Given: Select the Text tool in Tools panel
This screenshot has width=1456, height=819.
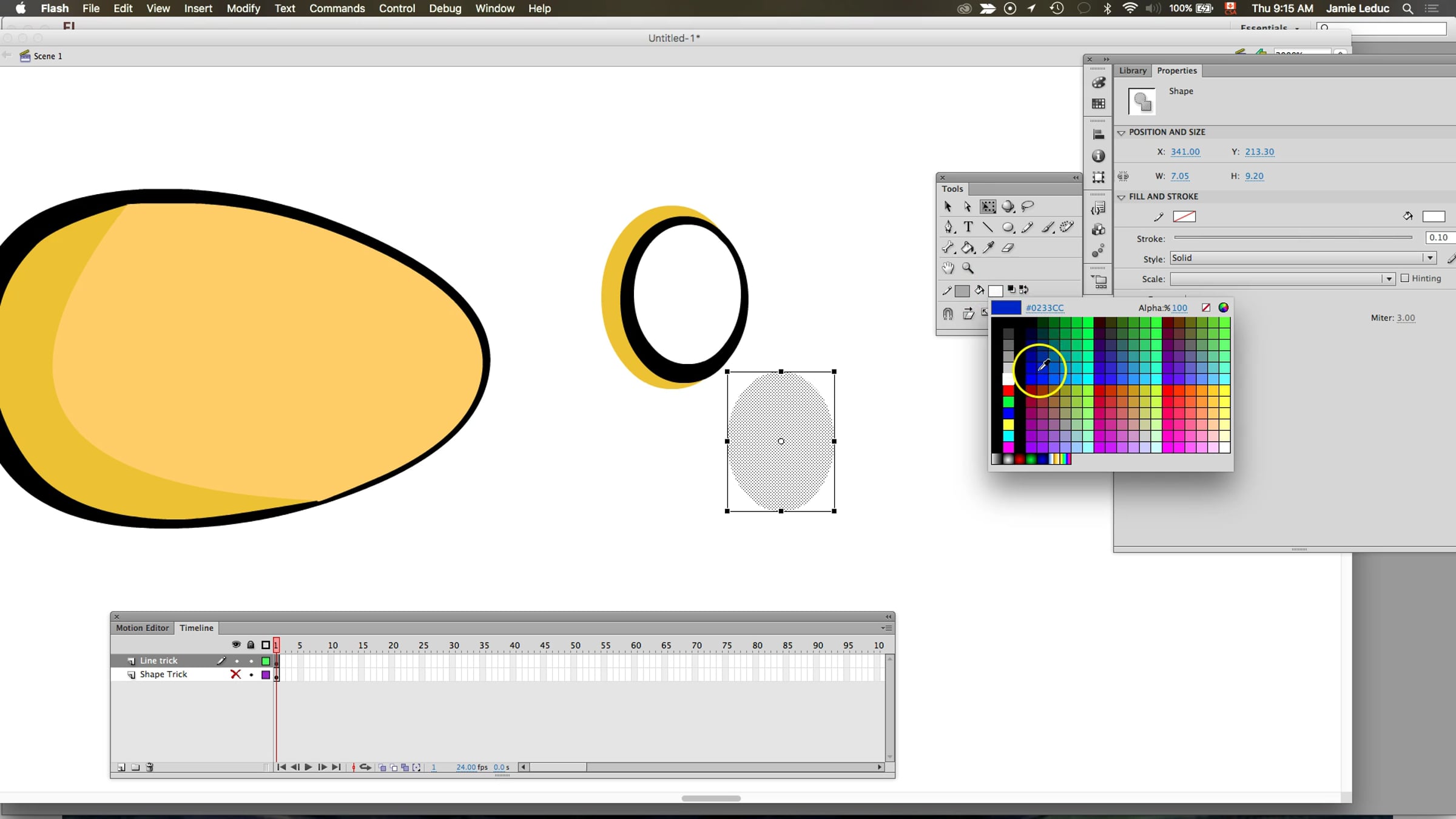Looking at the screenshot, I should [968, 227].
